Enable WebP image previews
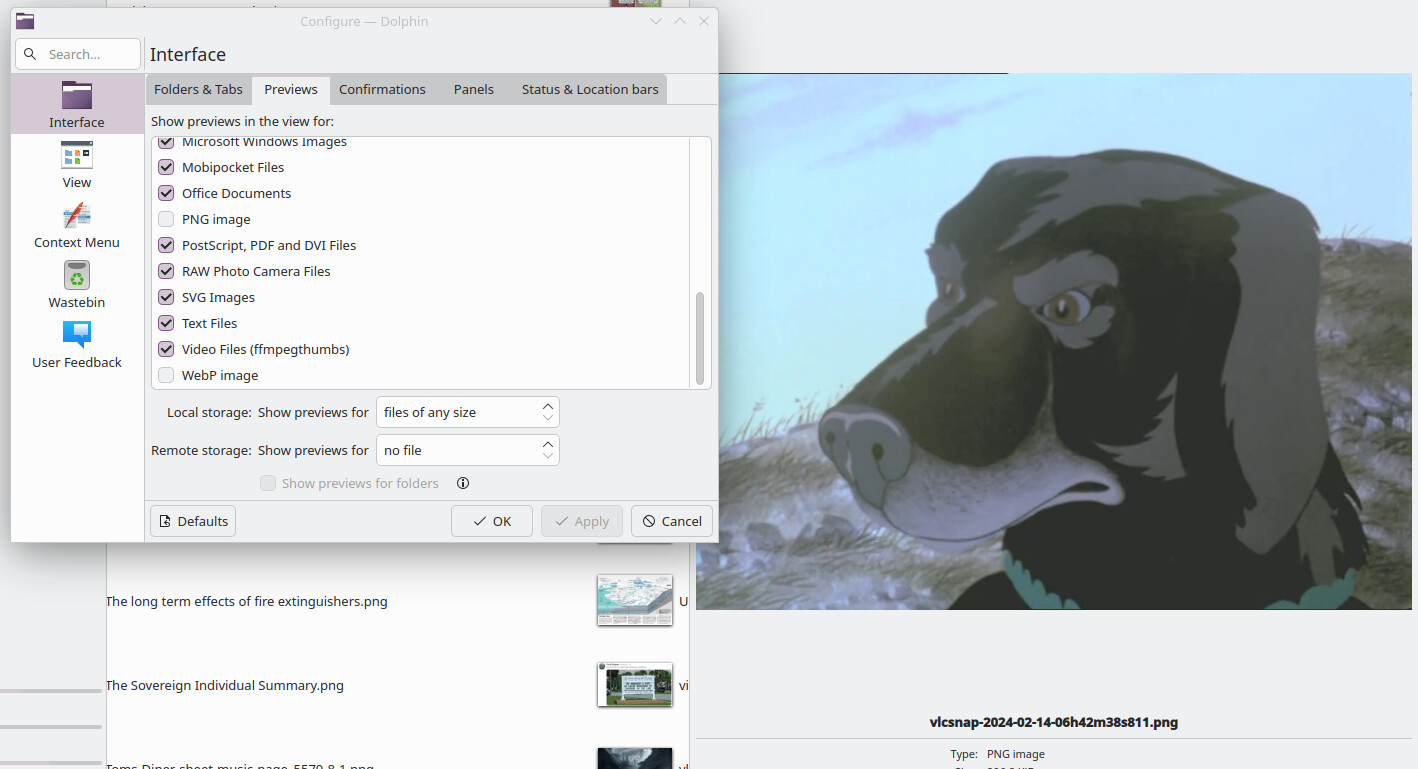 click(x=166, y=375)
